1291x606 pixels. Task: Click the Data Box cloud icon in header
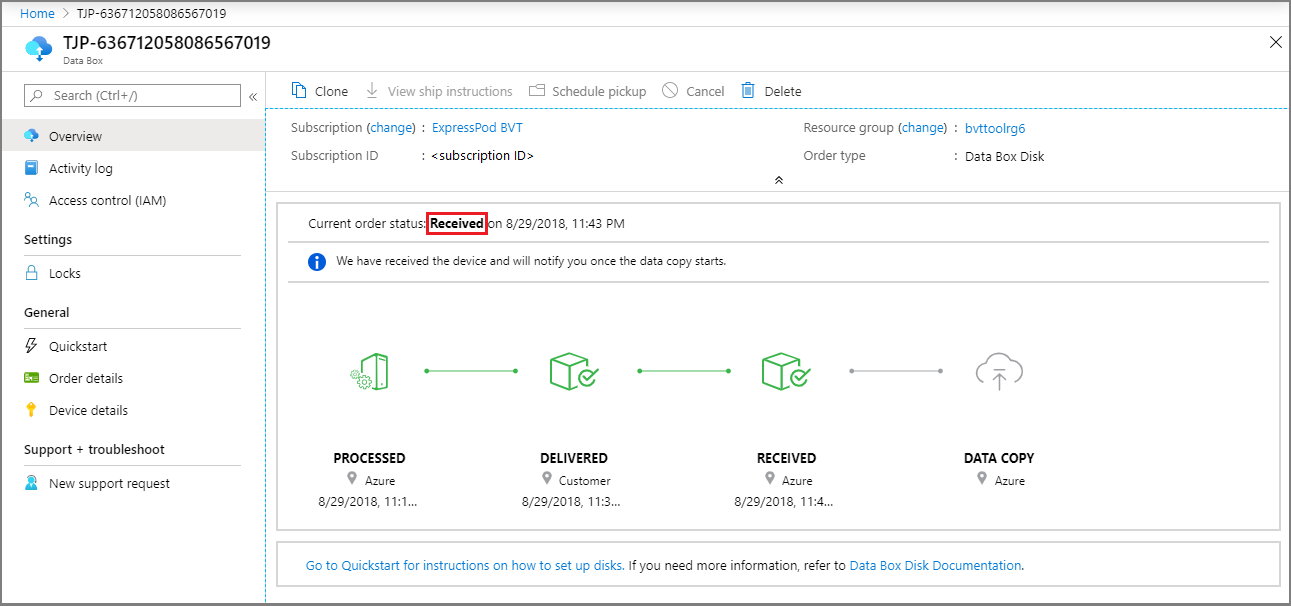[39, 48]
